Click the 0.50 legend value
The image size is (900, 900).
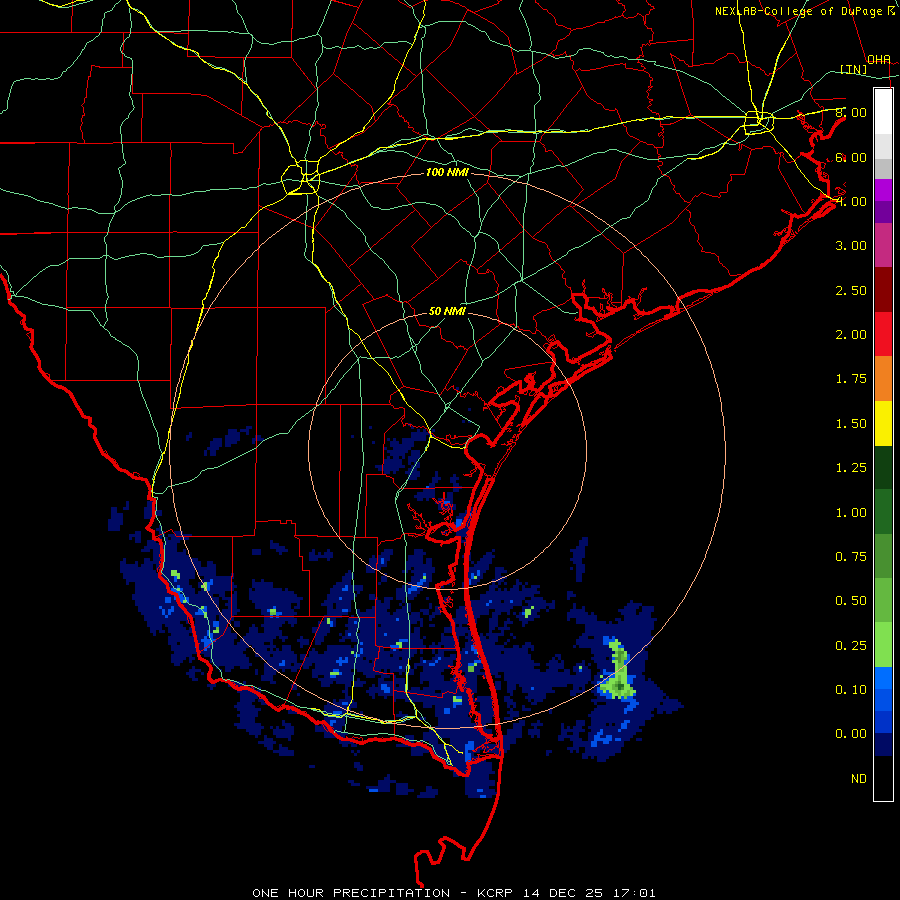[x=851, y=601]
